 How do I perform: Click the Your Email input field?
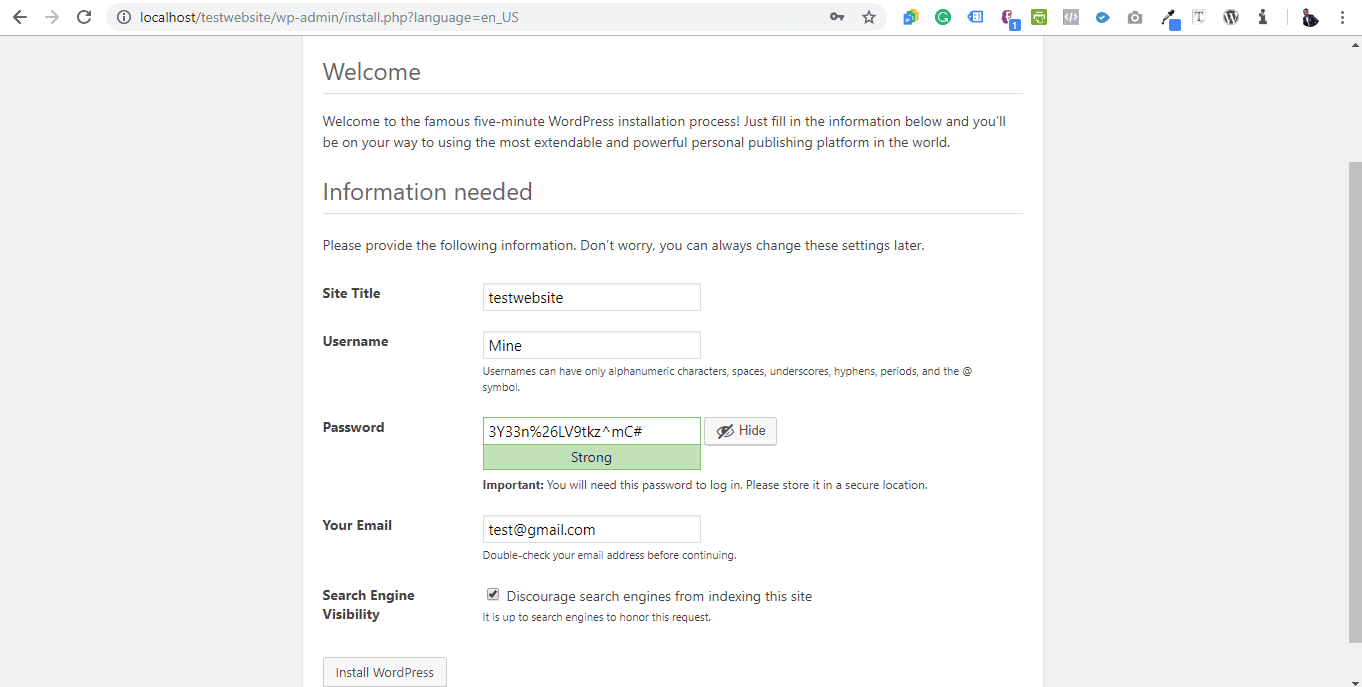pos(592,529)
